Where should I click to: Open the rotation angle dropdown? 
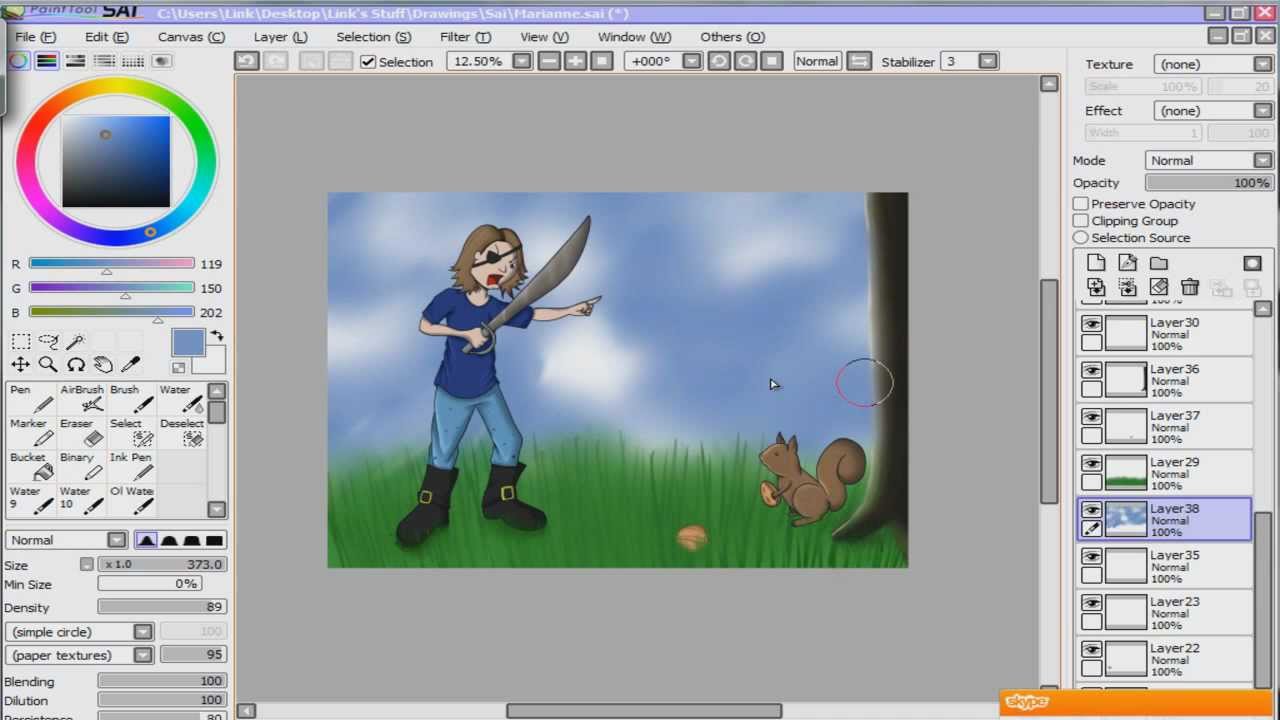pyautogui.click(x=691, y=61)
